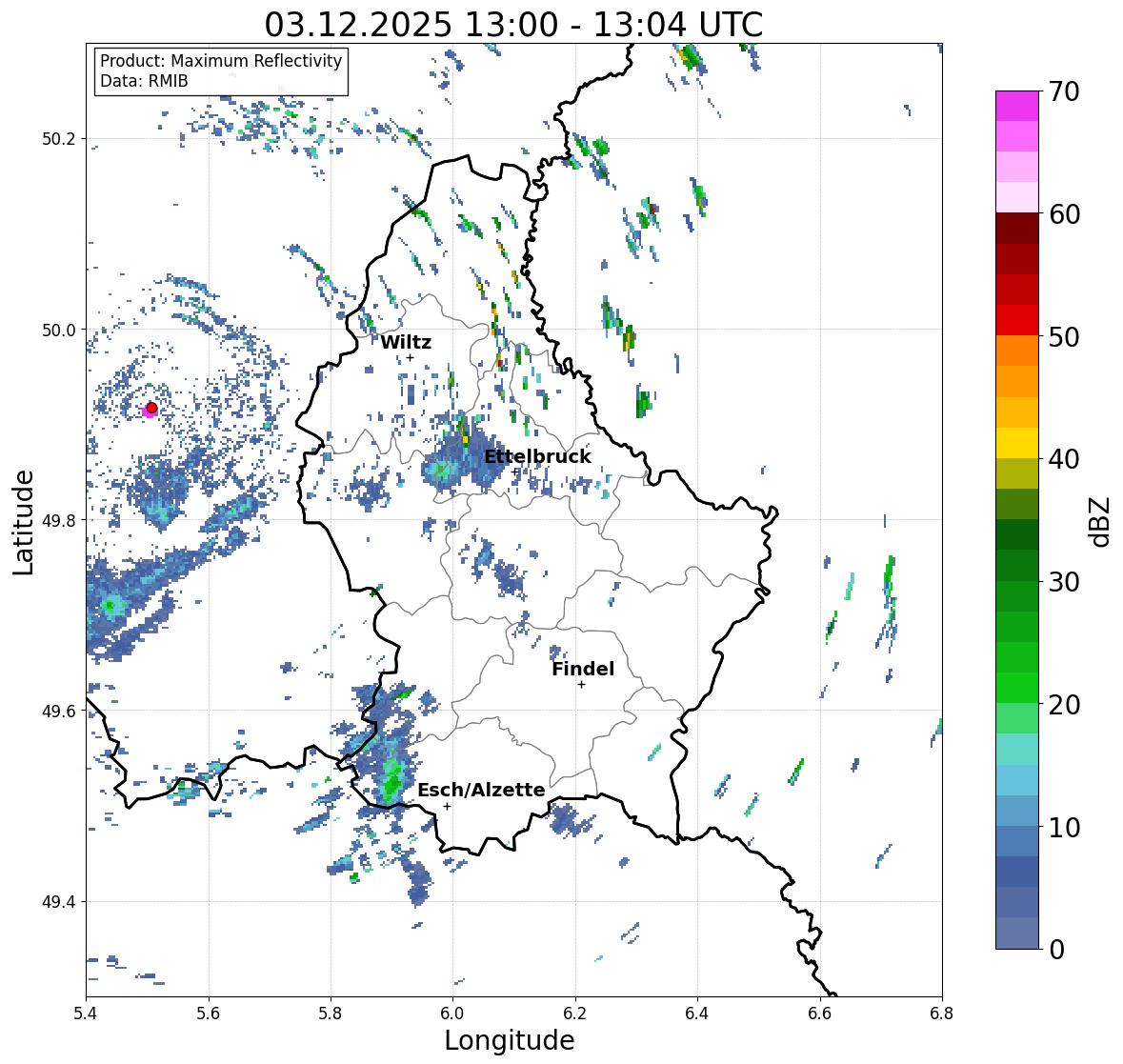Viewport: 1123px width, 1064px height.
Task: Click the Ettelbruck city label
Action: [x=537, y=456]
